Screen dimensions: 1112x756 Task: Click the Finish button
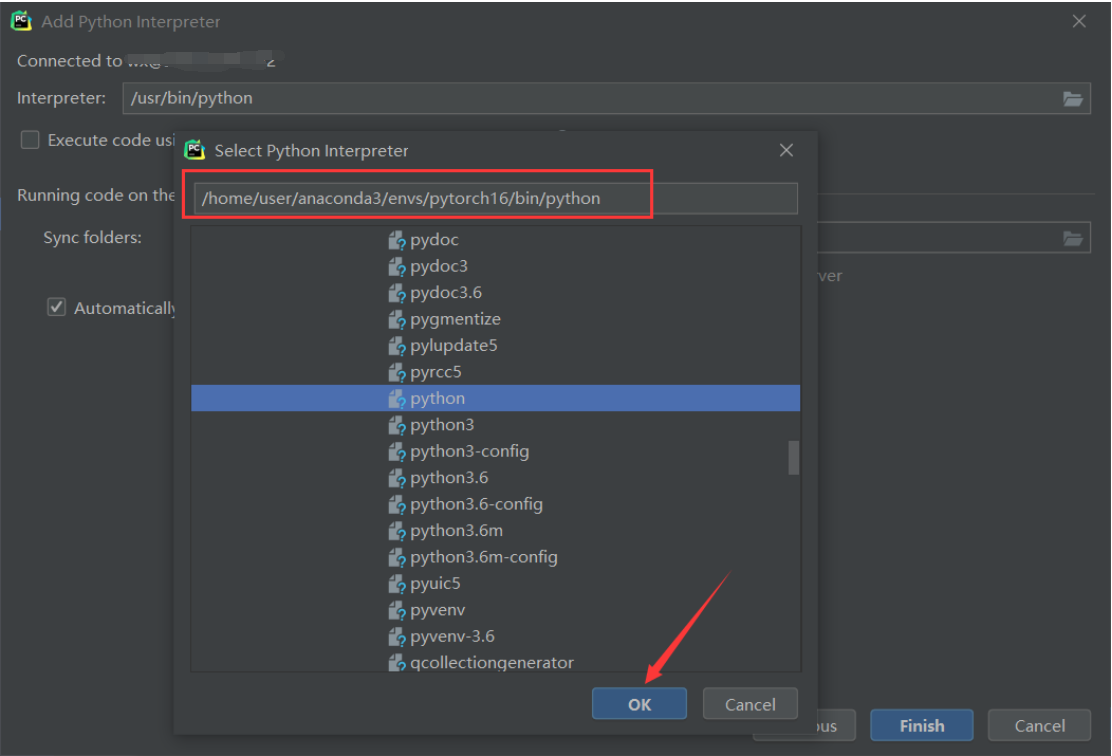[921, 726]
